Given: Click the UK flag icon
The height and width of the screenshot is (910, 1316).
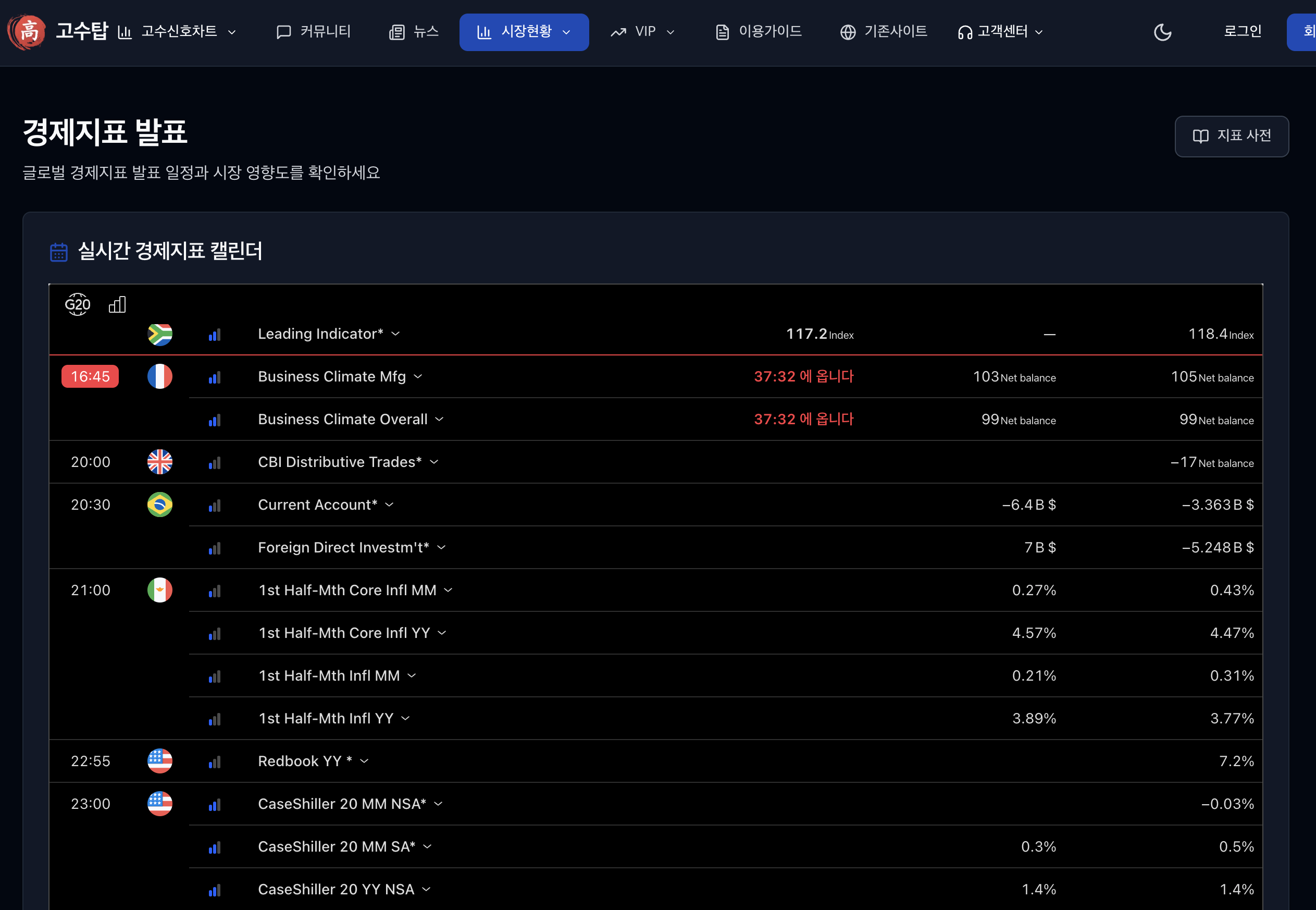Looking at the screenshot, I should coord(160,462).
